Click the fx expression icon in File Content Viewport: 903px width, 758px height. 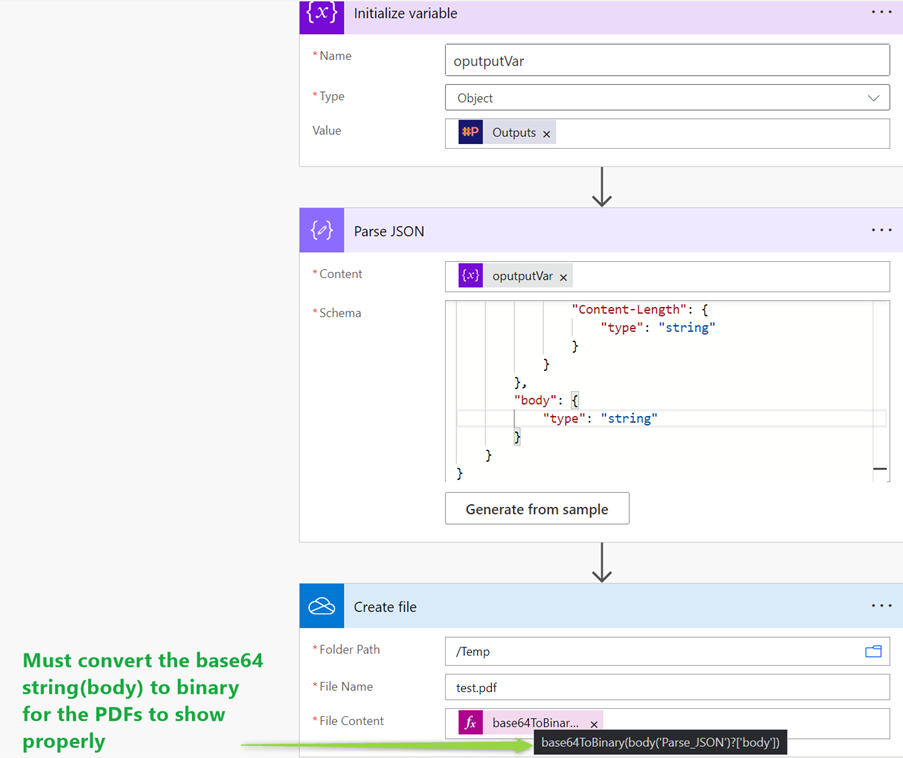point(470,723)
